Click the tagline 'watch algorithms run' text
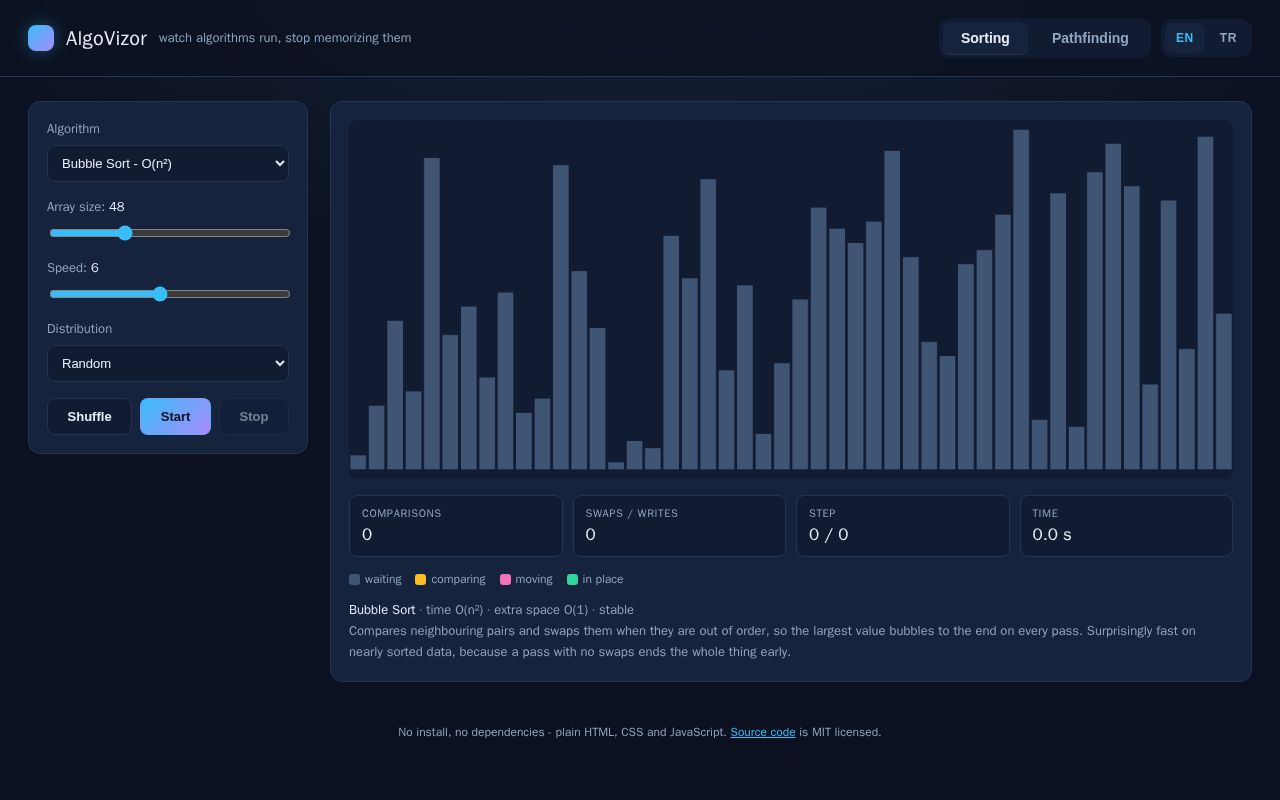Image resolution: width=1280 pixels, height=800 pixels. click(x=285, y=38)
